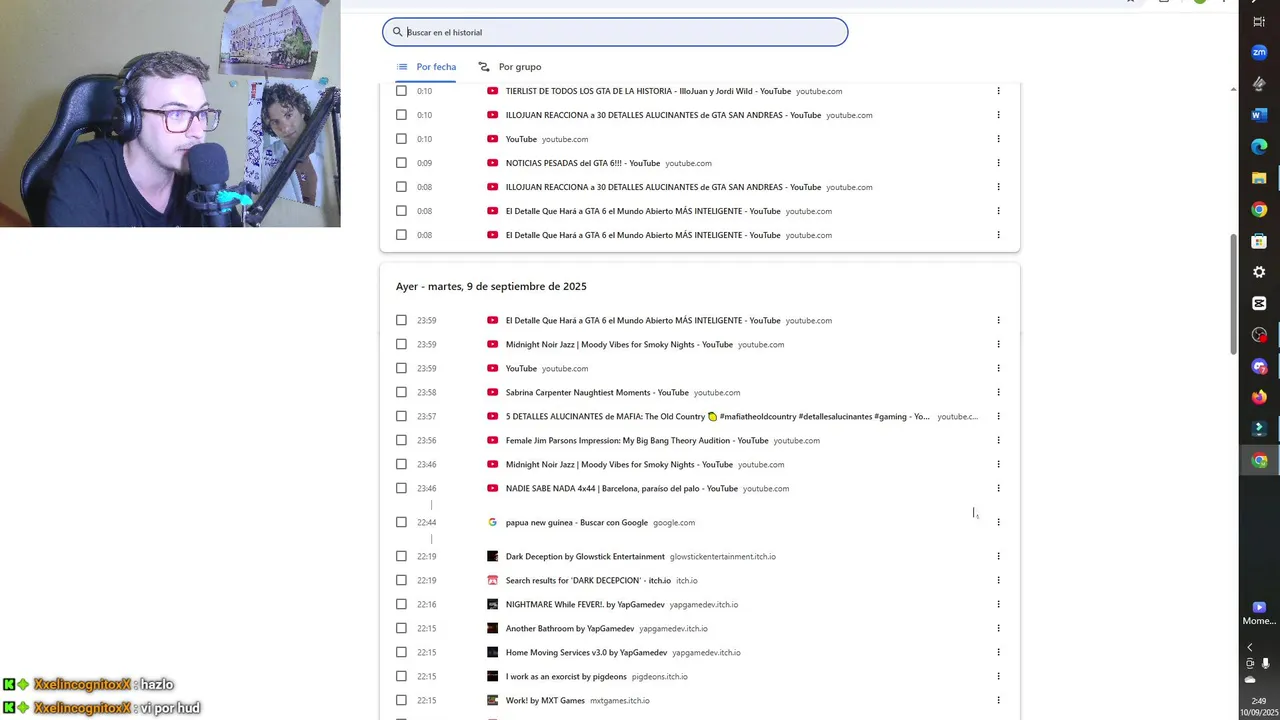
Task: Click the history page vertical scrollbar thumb
Action: pos(1233,294)
